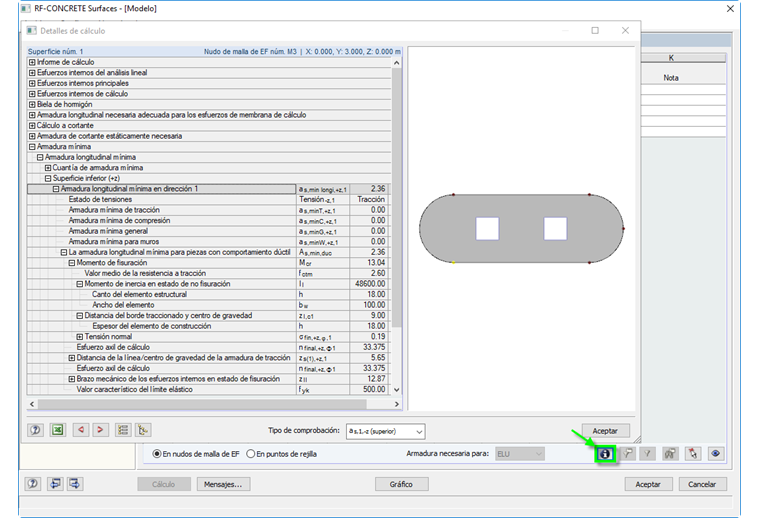Go to previous table with left arrow icon
Viewport: 760px width, 518px height.
click(55, 484)
